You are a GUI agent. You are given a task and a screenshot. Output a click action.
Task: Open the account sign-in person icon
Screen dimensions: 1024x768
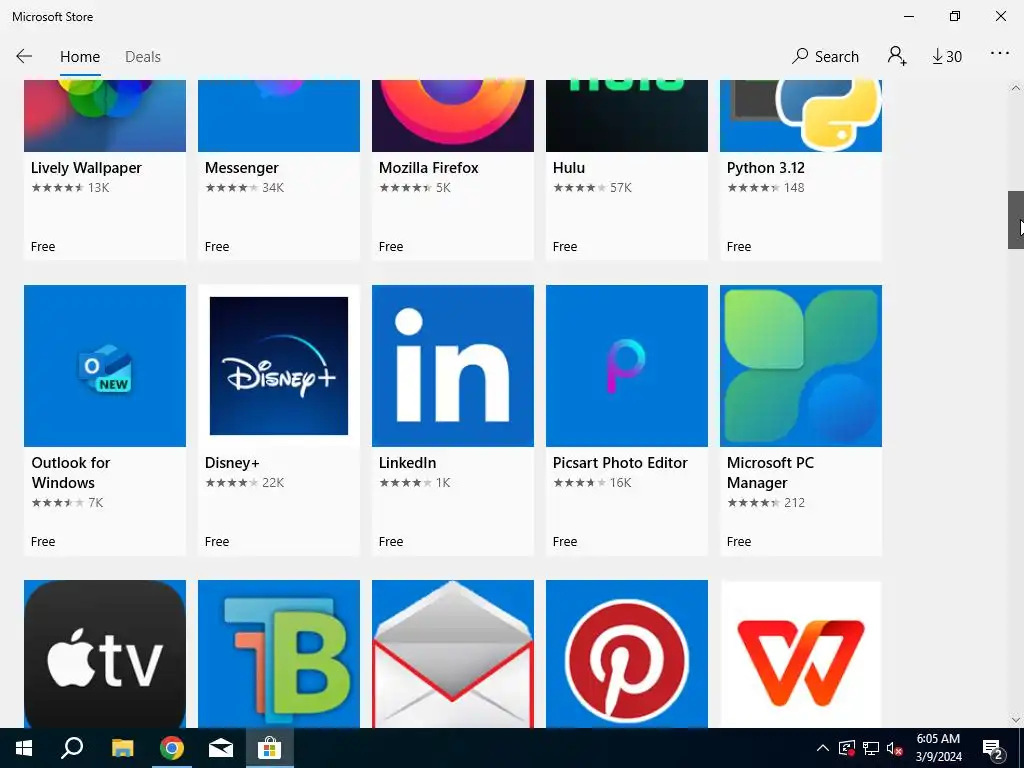tap(897, 56)
